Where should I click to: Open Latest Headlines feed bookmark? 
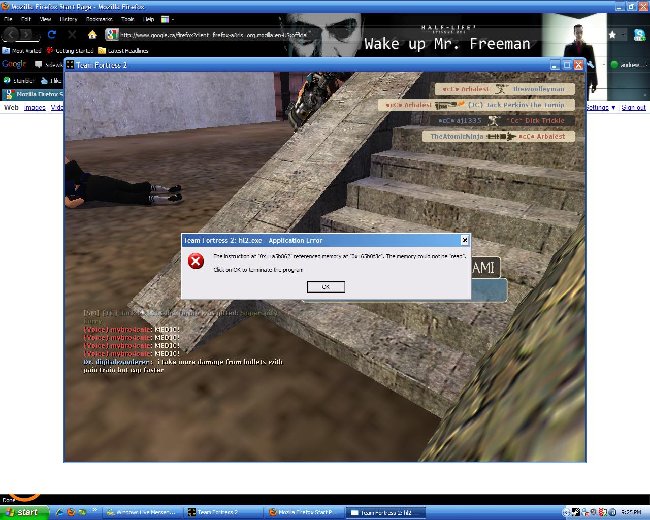[123, 51]
